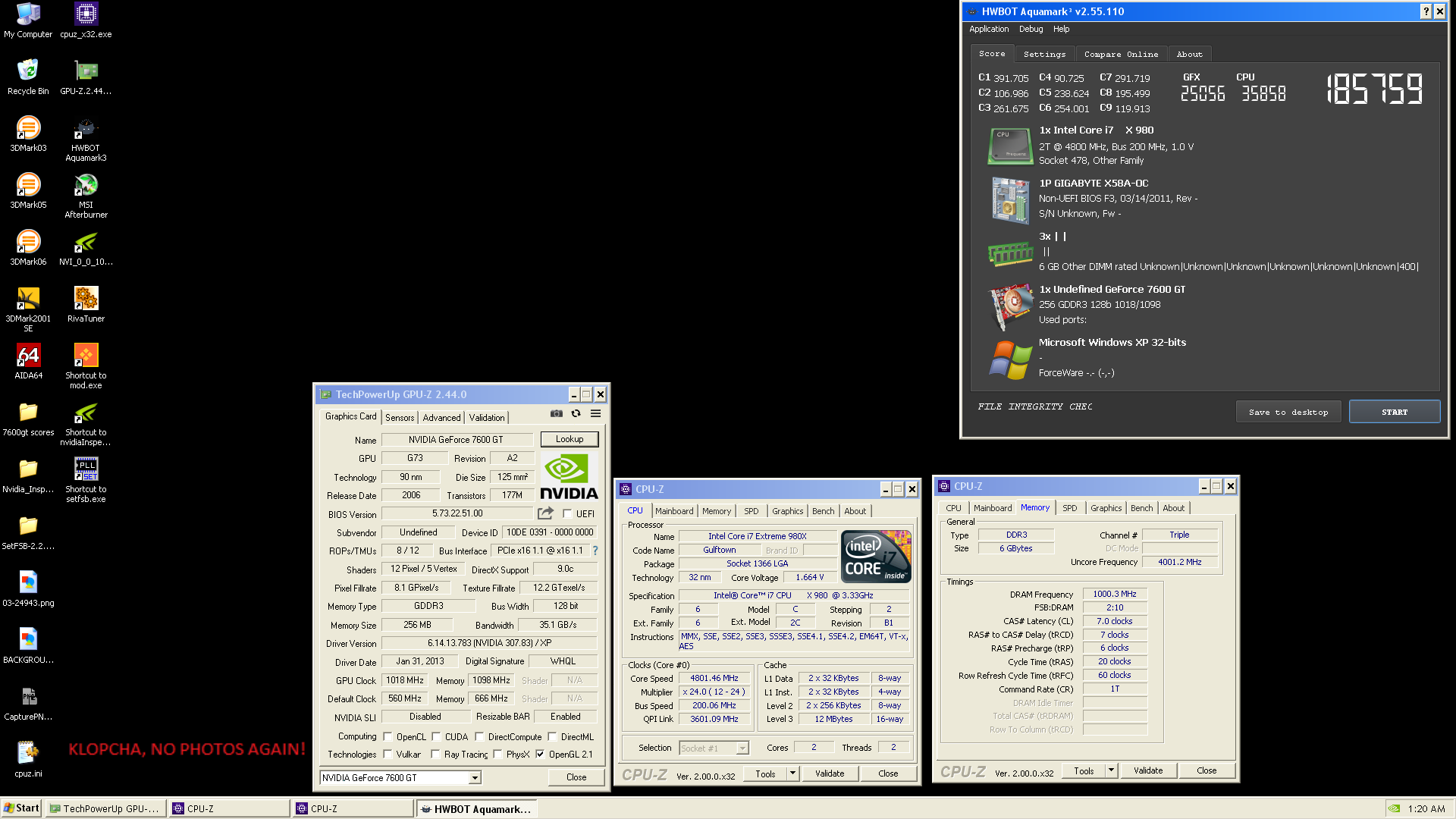This screenshot has width=1456, height=819.
Task: Open the MSI Afterburner desktop shortcut
Action: coord(86,196)
